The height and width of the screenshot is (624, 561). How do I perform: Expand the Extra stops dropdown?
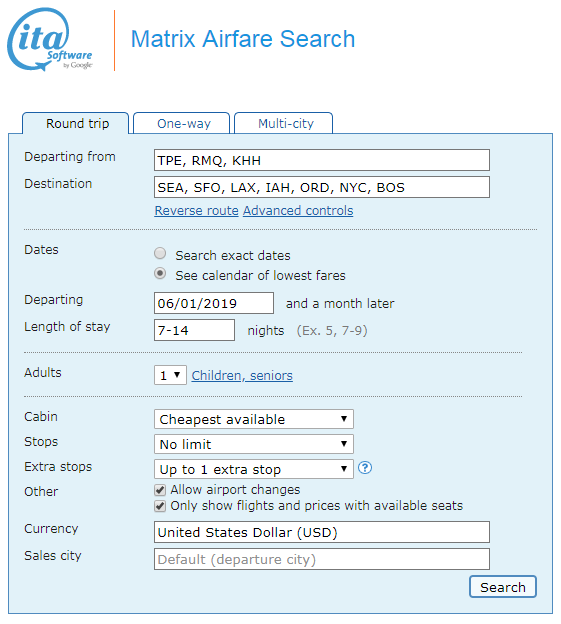[x=254, y=469]
